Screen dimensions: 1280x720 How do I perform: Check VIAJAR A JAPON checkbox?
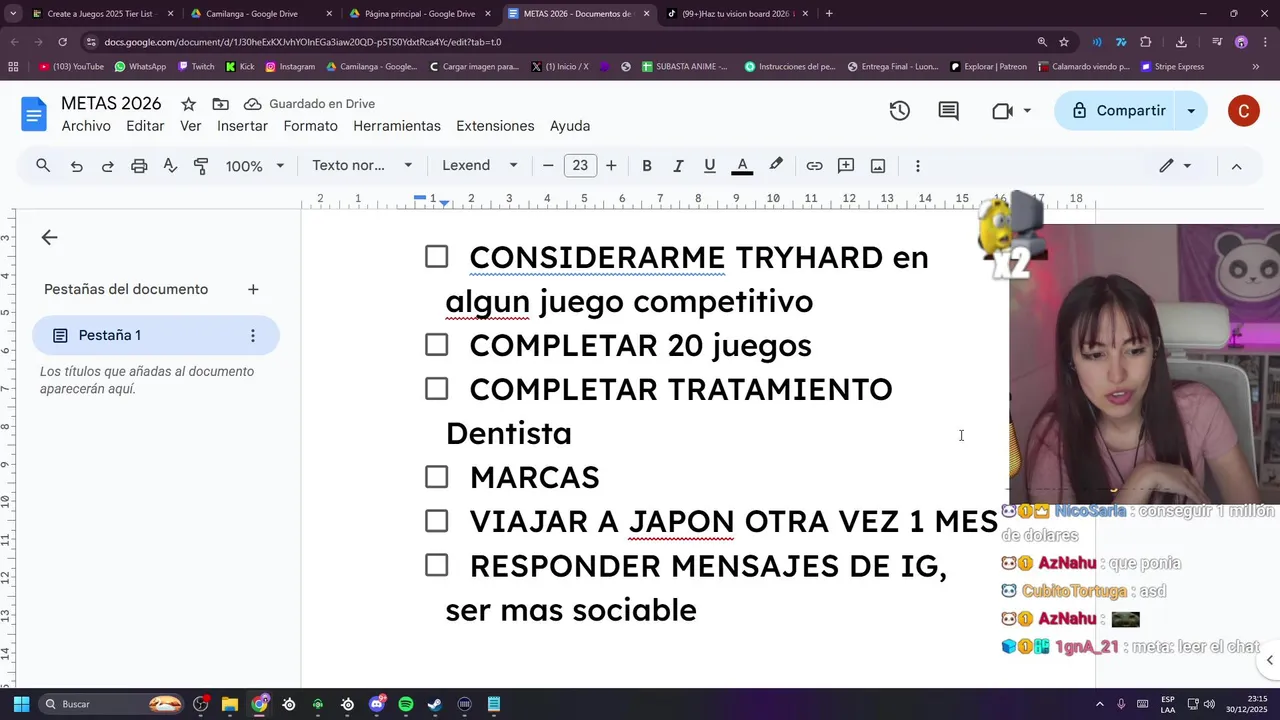pyautogui.click(x=436, y=521)
